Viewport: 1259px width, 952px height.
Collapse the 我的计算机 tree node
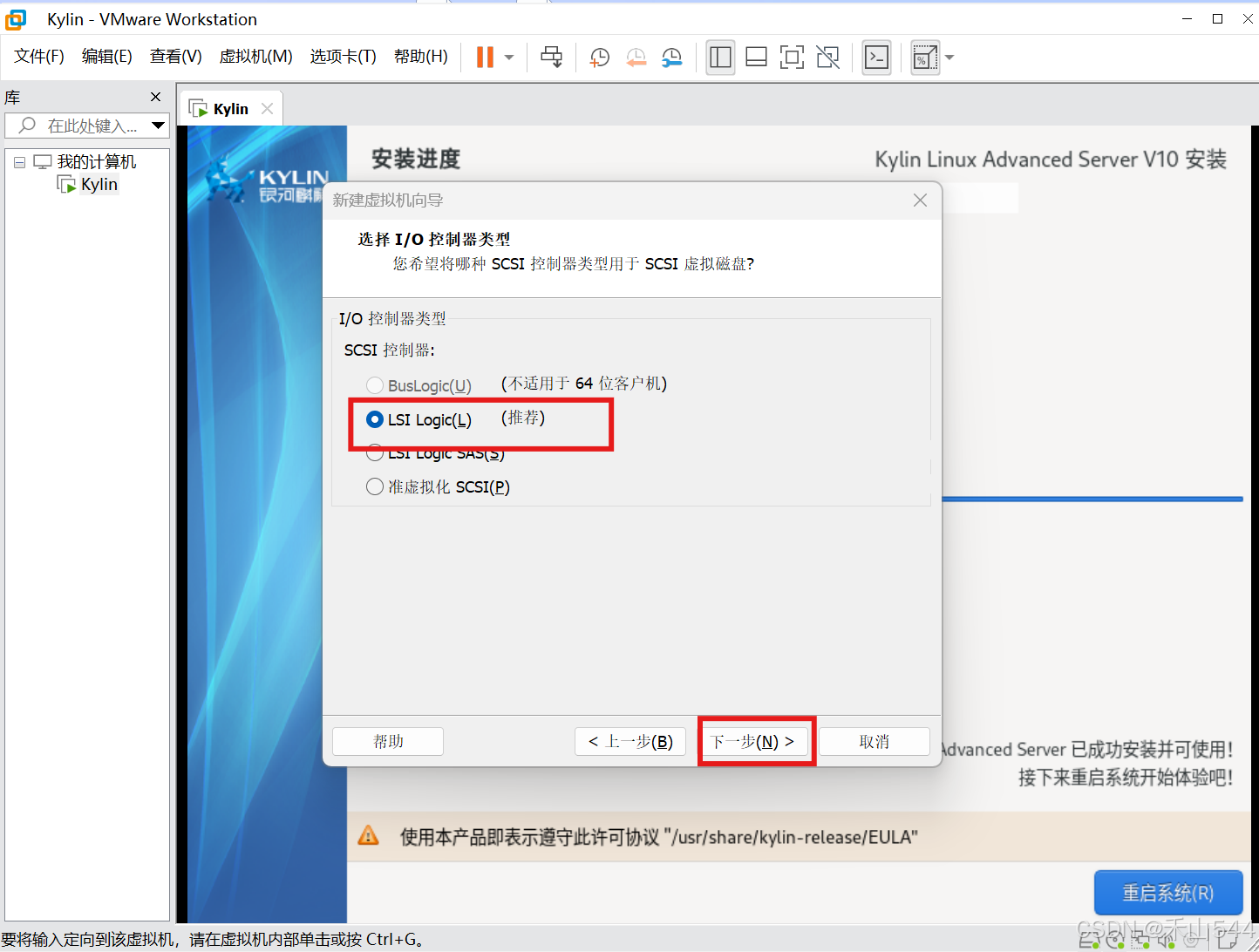click(19, 162)
